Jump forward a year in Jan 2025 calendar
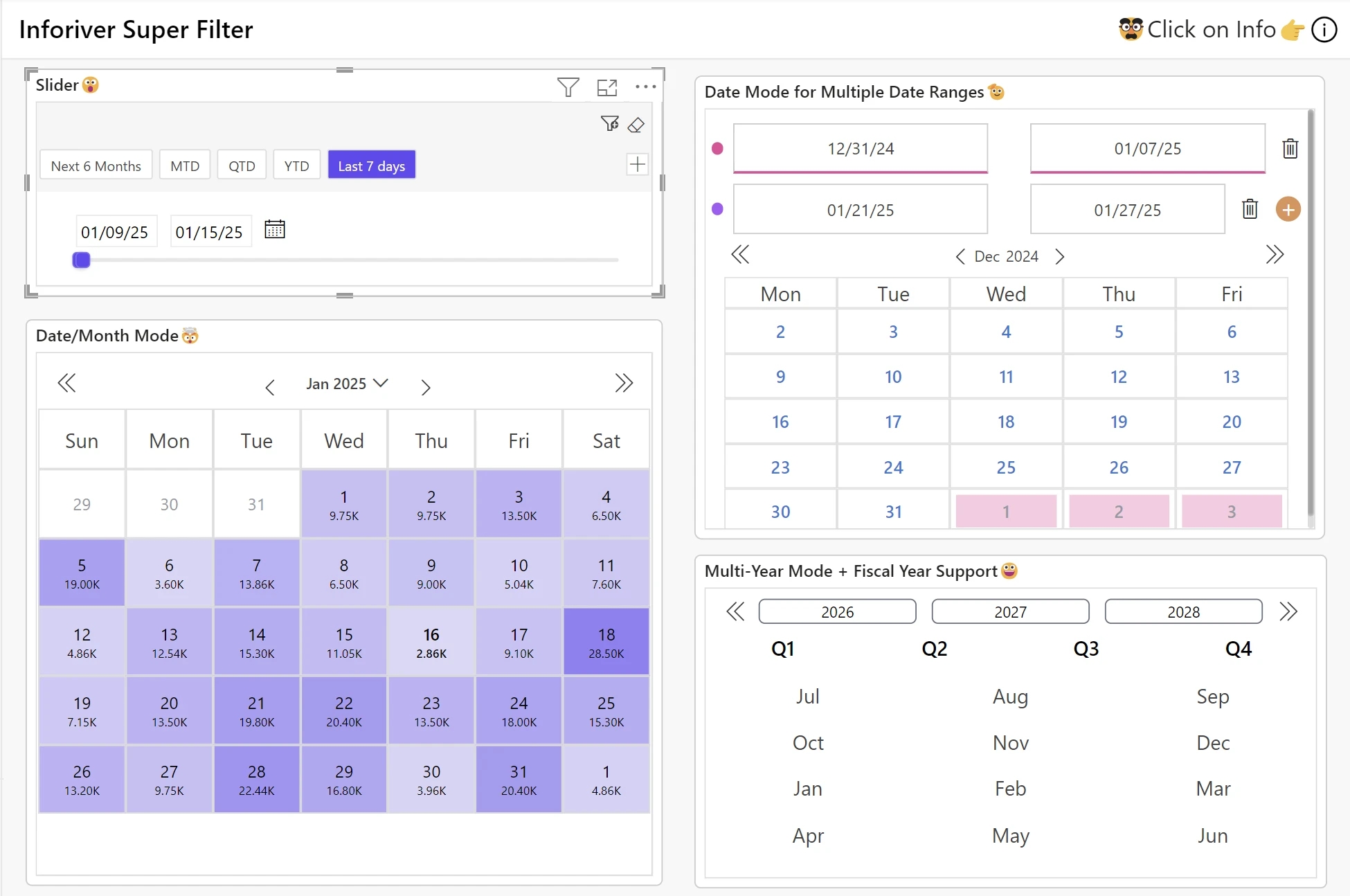Viewport: 1350px width, 896px height. (624, 383)
